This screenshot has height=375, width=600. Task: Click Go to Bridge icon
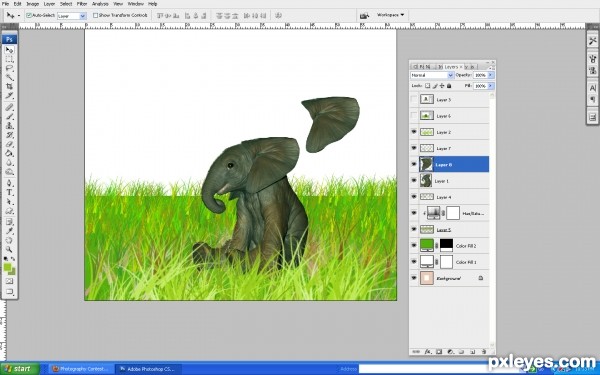point(364,15)
